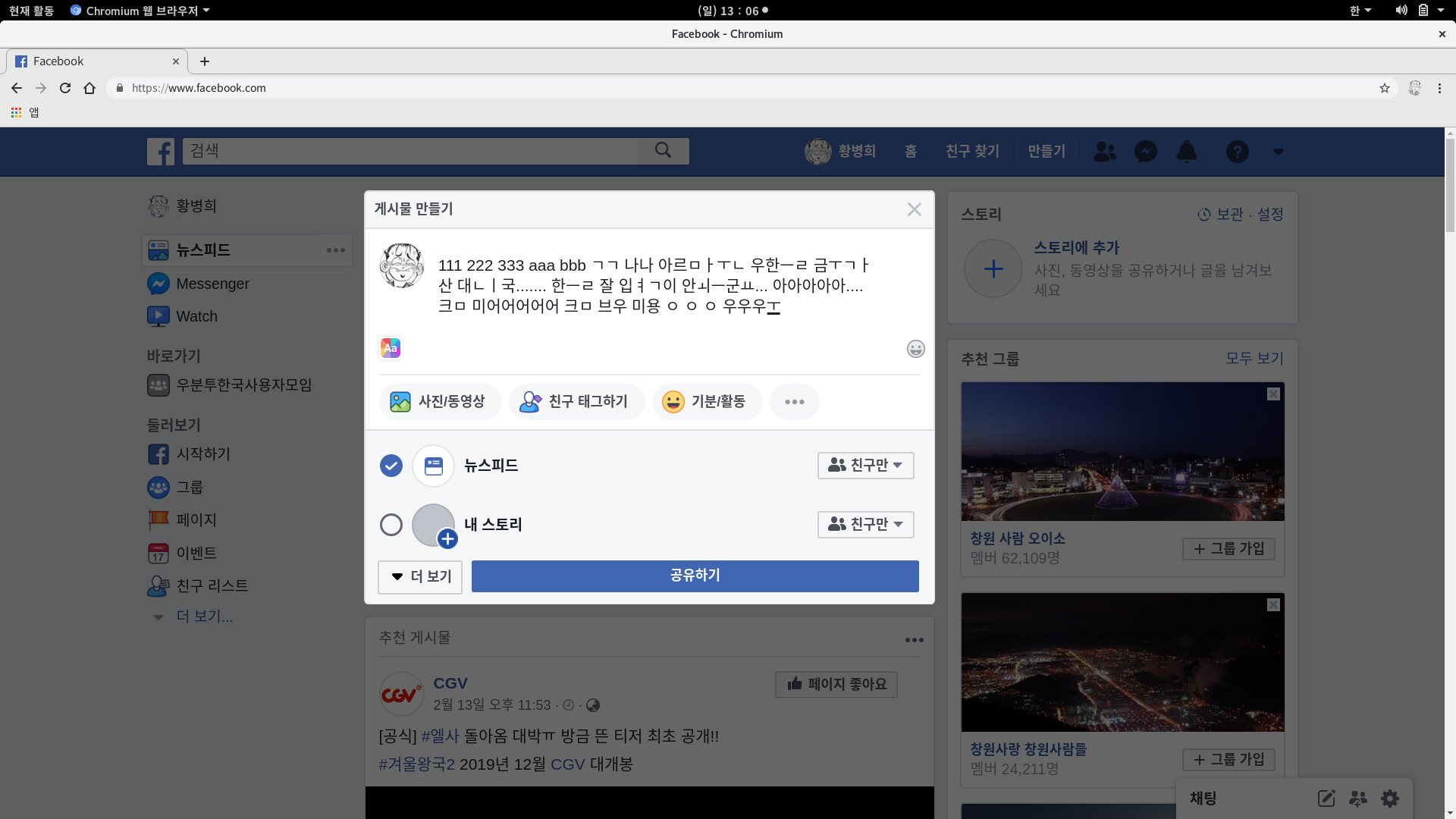
Task: Create new group icon in 채팅 bar
Action: coord(1357,799)
